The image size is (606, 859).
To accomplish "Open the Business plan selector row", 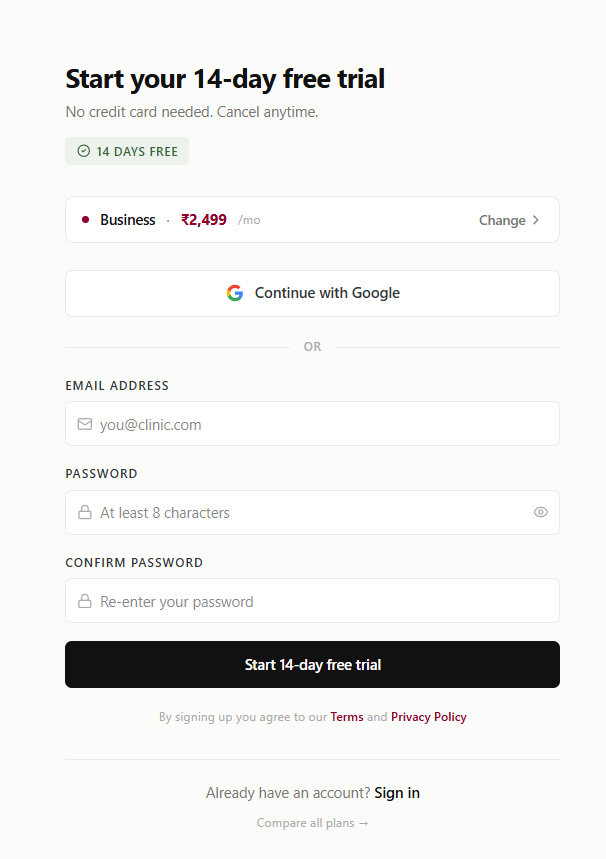I will (312, 220).
